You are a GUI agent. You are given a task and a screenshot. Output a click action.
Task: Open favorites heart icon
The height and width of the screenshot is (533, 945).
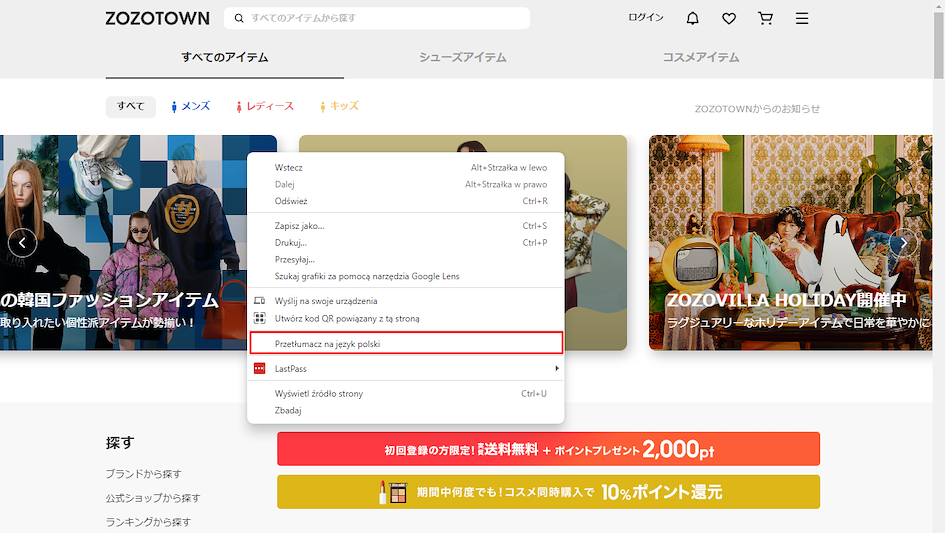click(729, 18)
